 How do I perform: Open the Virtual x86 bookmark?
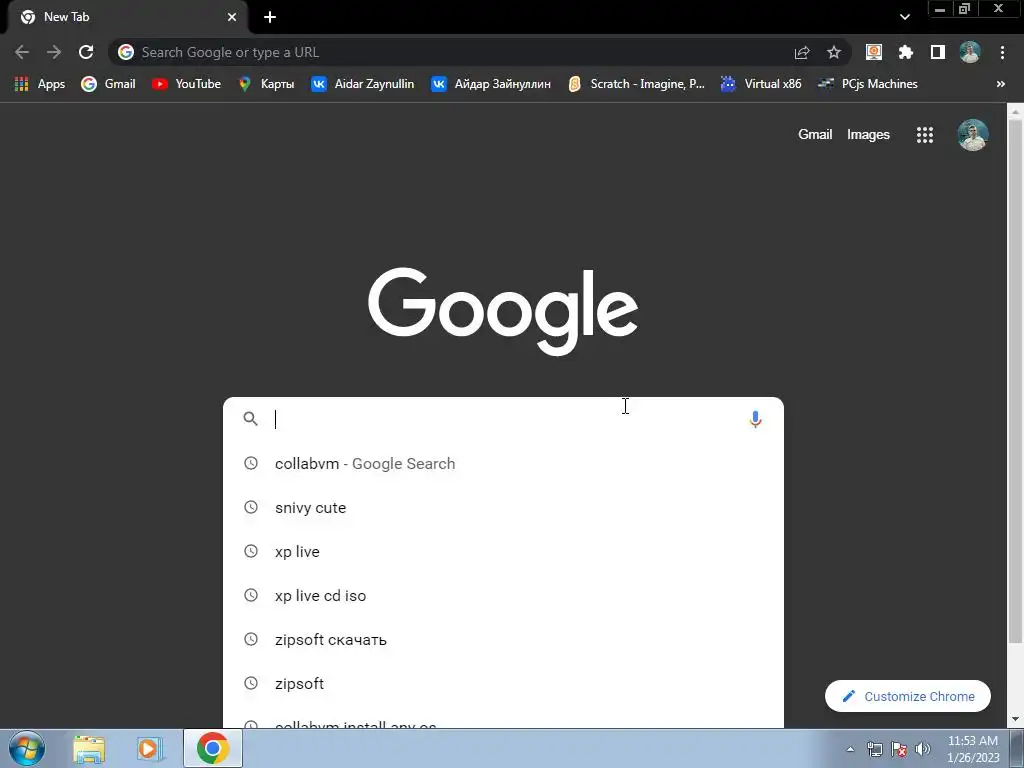[x=761, y=84]
